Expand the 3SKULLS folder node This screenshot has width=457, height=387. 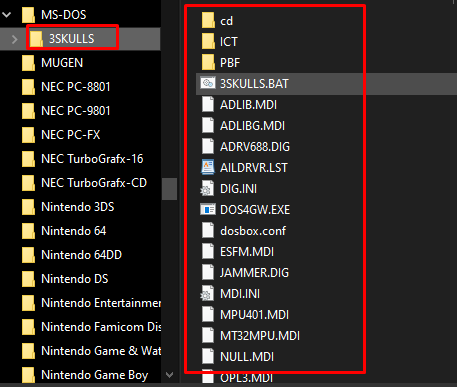click(x=14, y=39)
